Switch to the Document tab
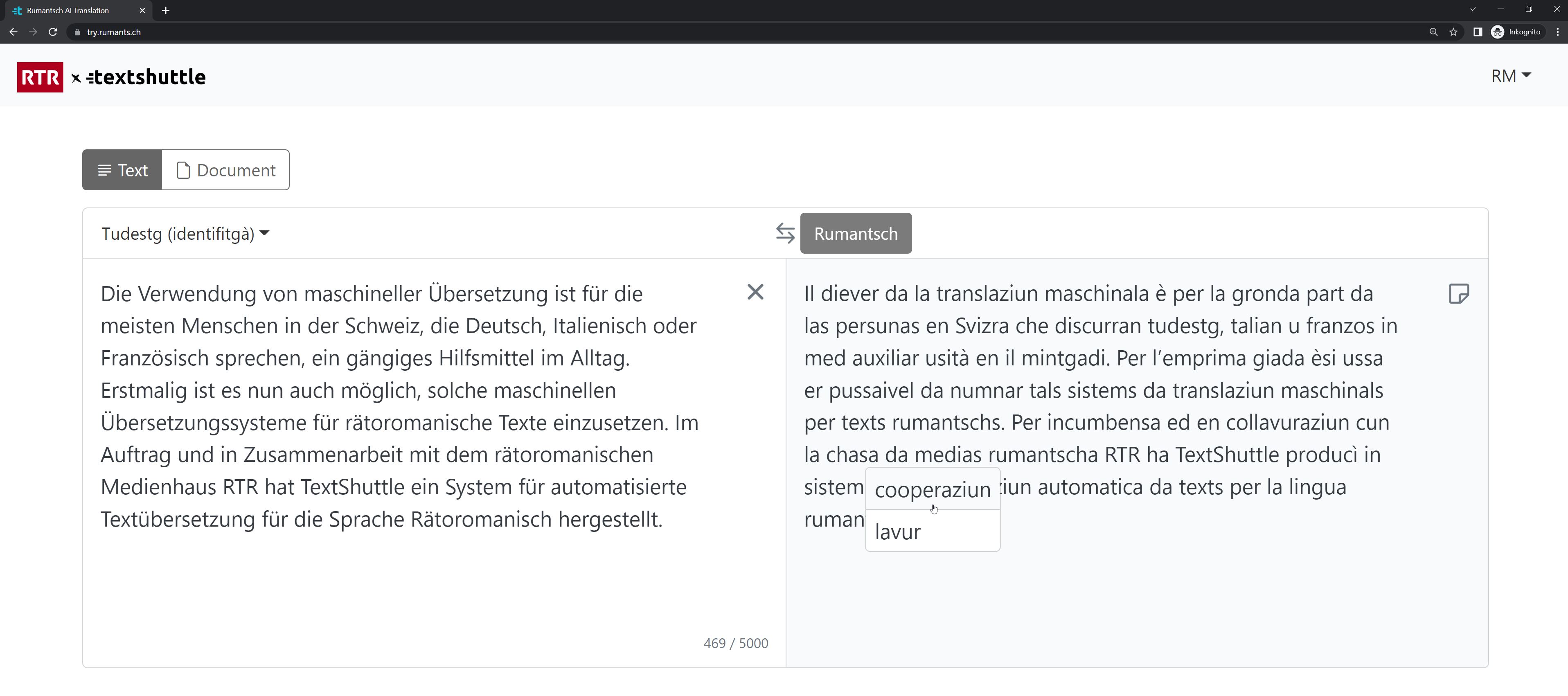The height and width of the screenshot is (696, 1568). (x=226, y=170)
